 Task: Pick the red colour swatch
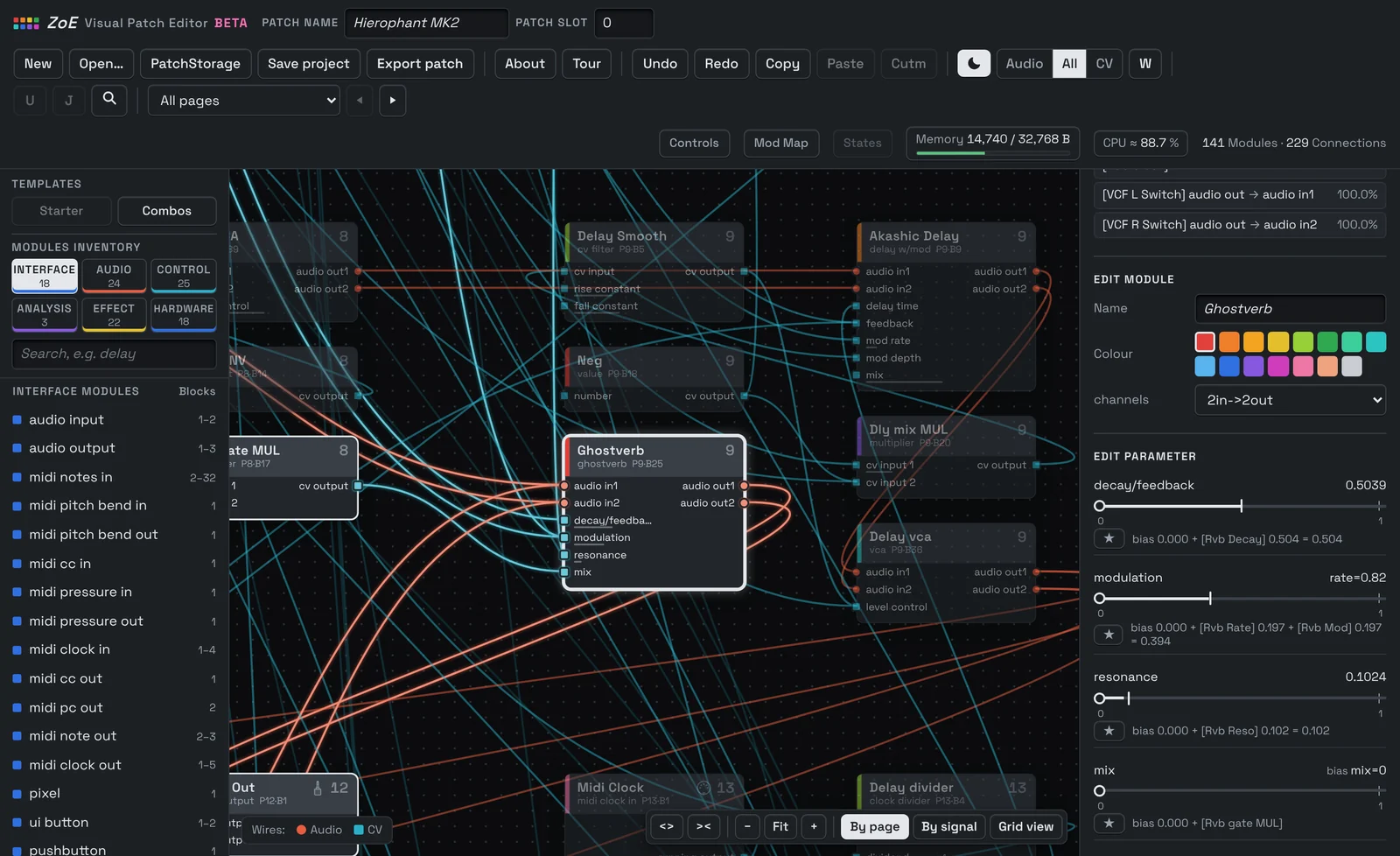[1205, 341]
